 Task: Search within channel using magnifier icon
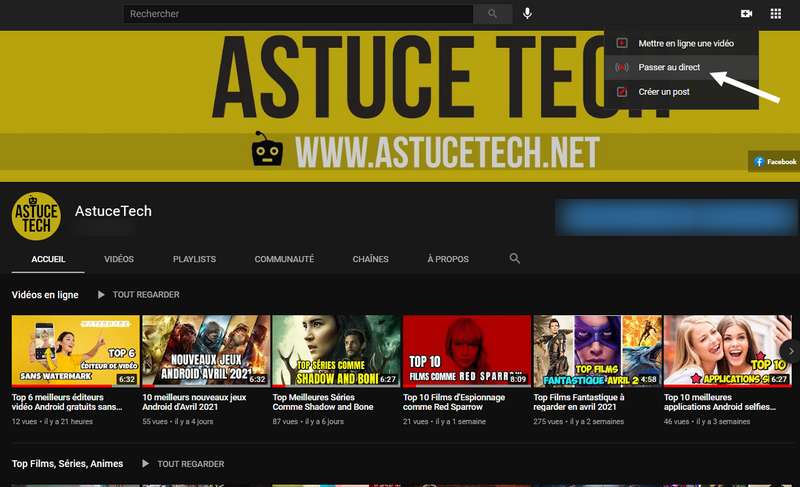515,259
